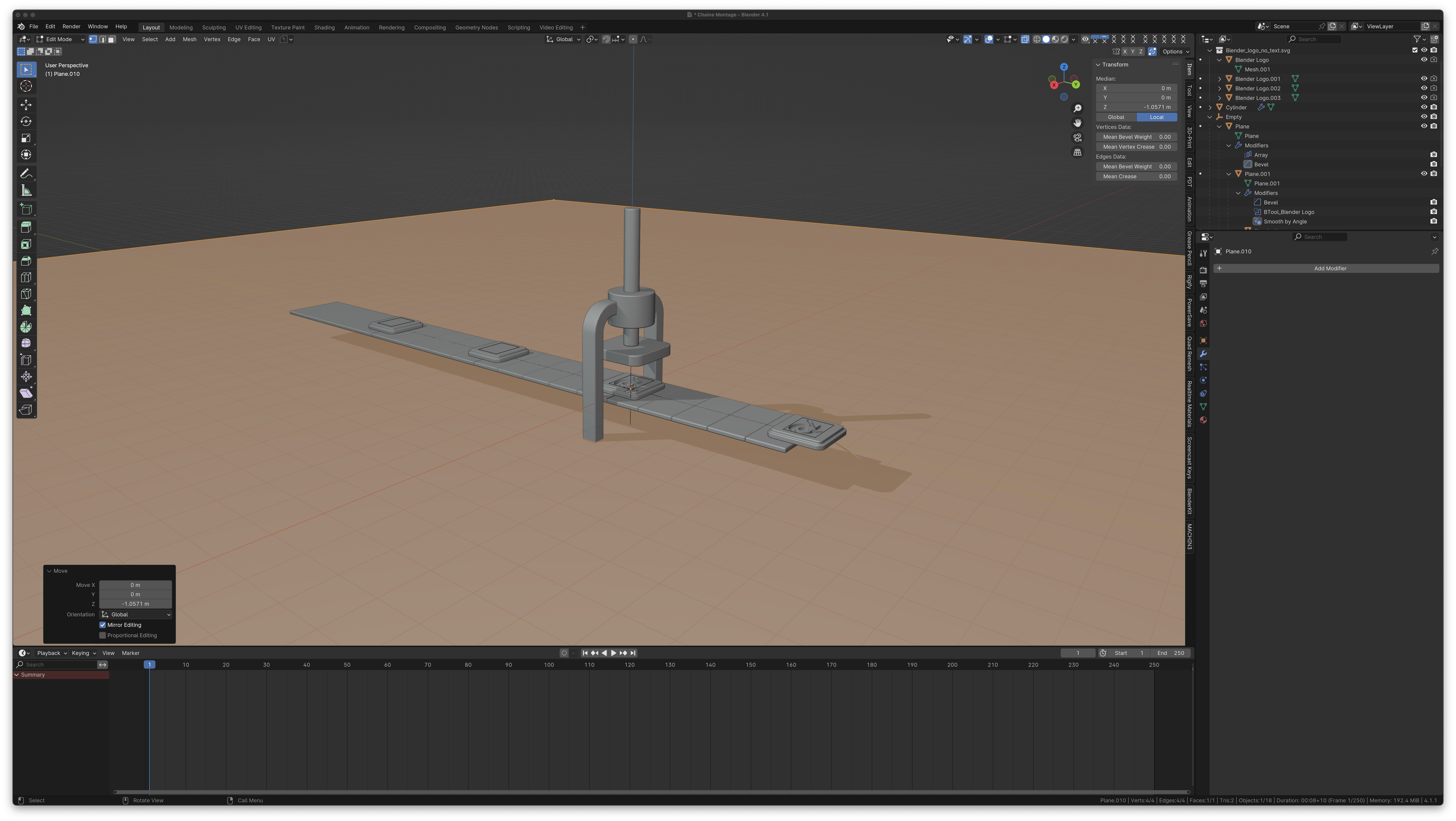Pick the Shear tool

[x=26, y=393]
